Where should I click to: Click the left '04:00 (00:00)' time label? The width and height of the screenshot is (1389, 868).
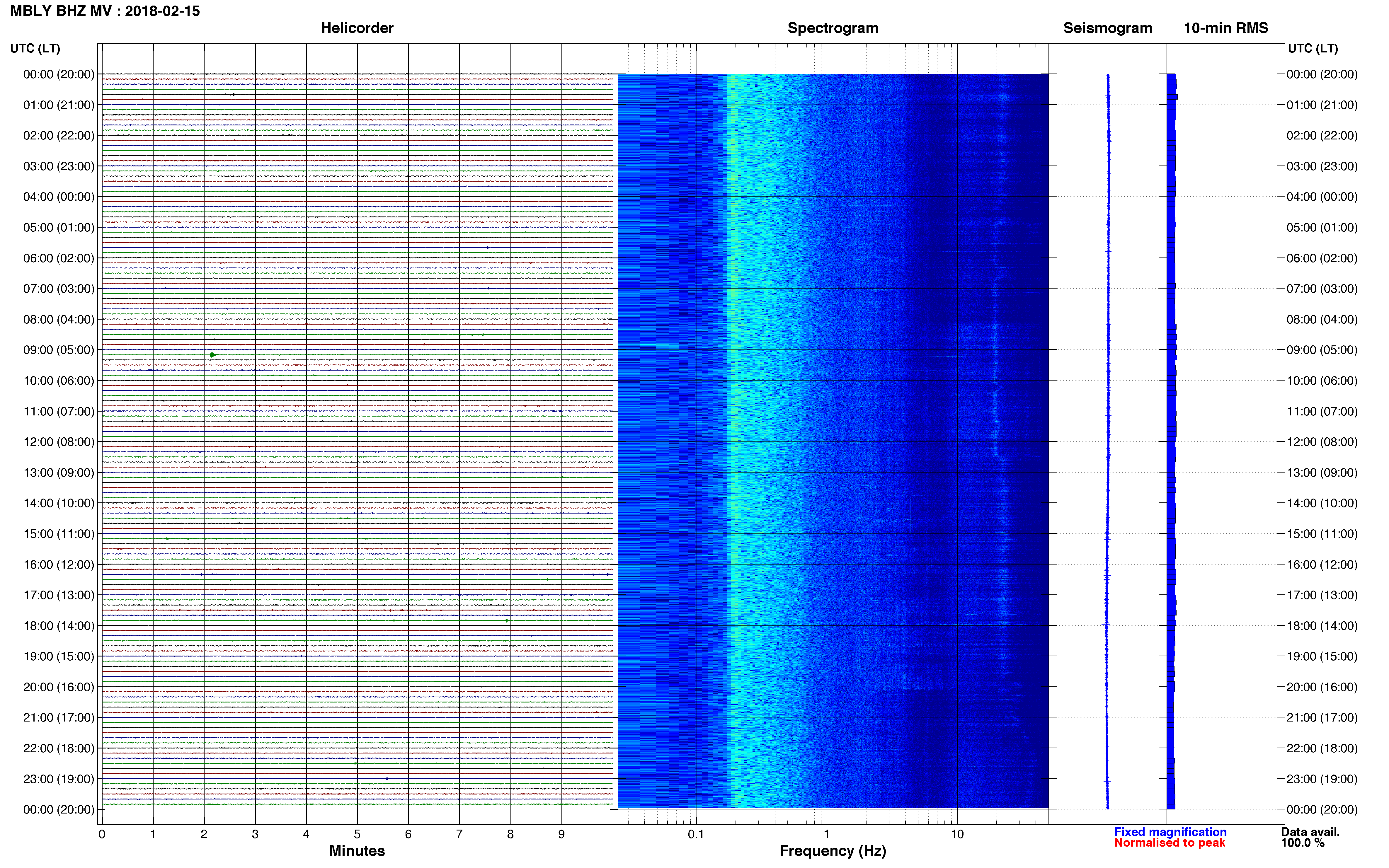point(59,197)
